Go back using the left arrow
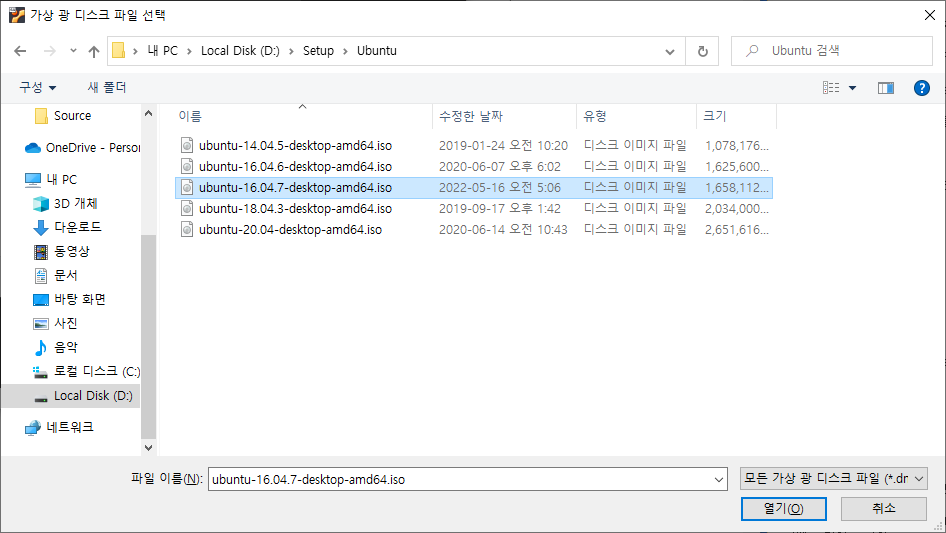 20,51
